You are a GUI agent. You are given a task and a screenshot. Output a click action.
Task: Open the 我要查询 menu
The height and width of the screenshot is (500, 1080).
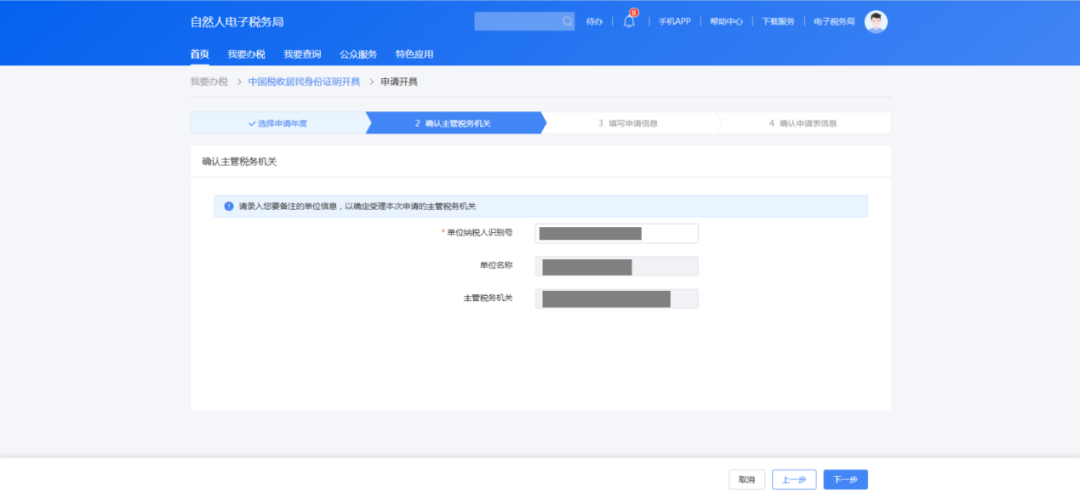[302, 54]
